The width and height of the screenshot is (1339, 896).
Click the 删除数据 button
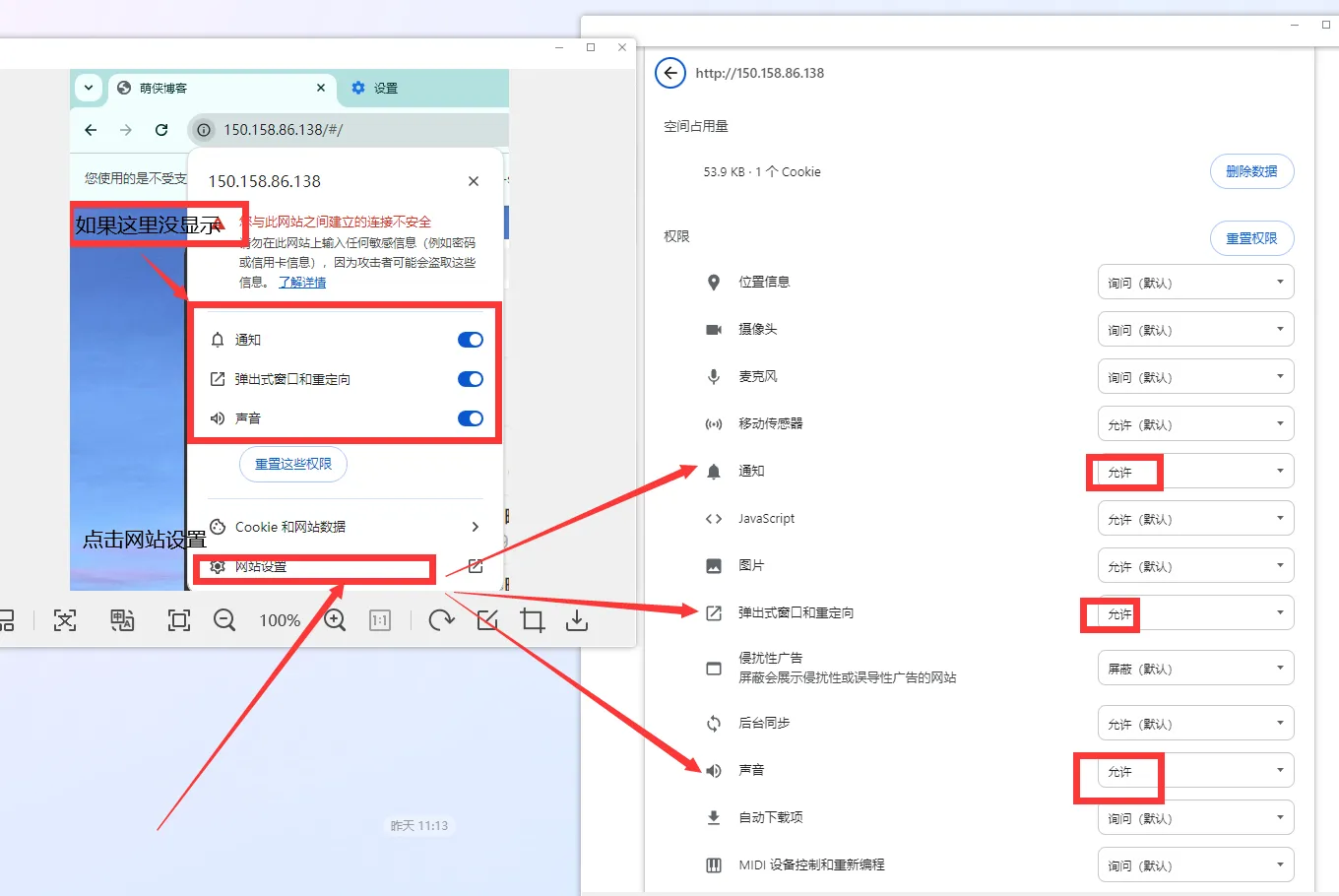pyautogui.click(x=1251, y=171)
